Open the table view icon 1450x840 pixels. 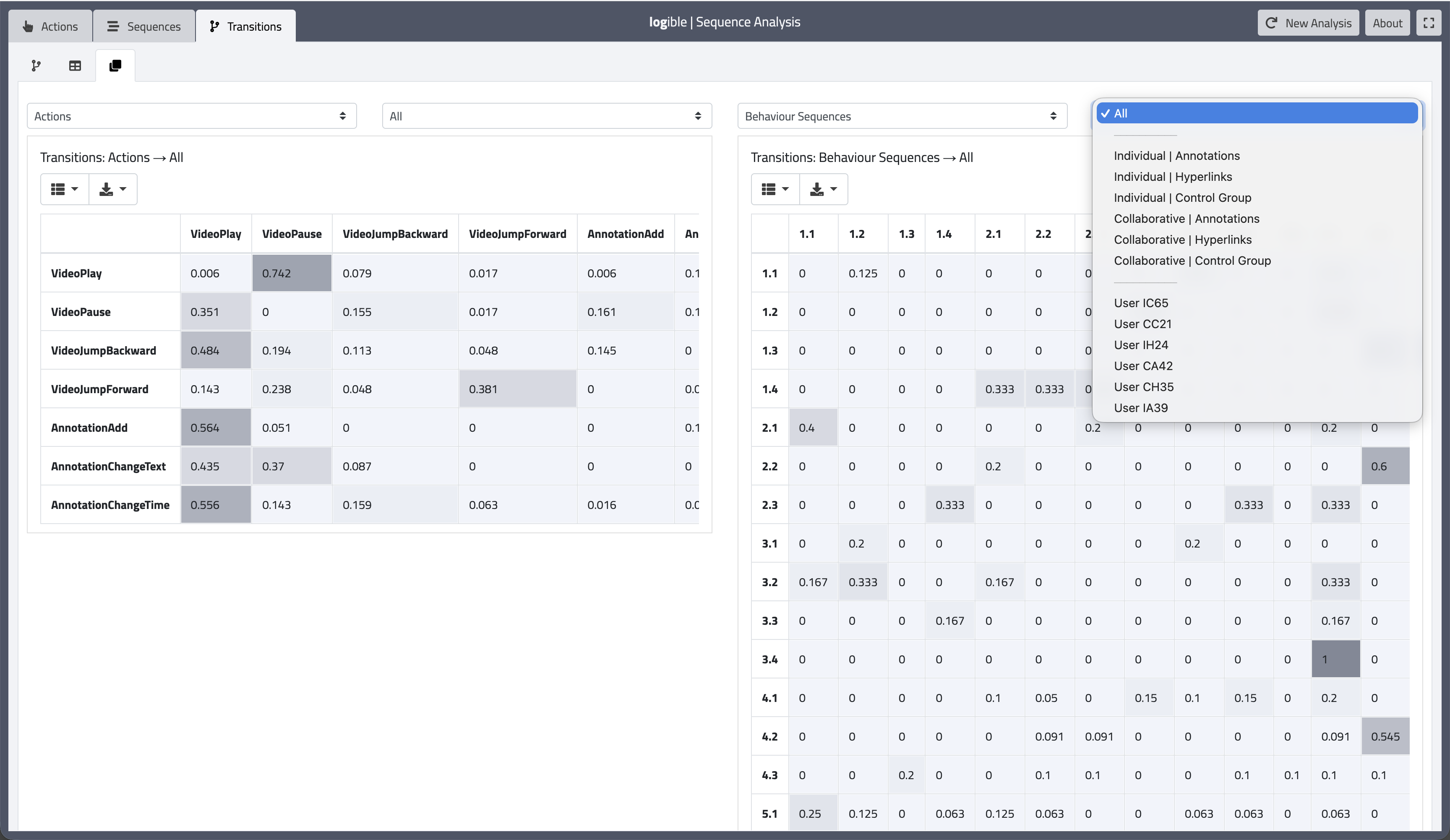point(75,65)
